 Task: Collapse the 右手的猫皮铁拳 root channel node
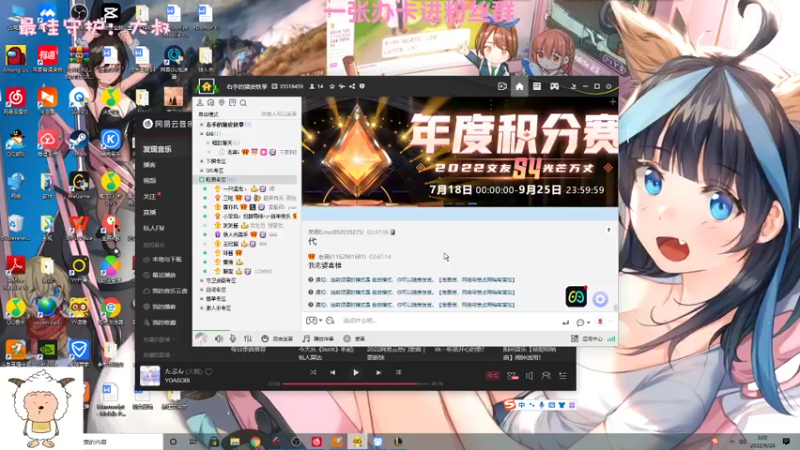pyautogui.click(x=202, y=124)
